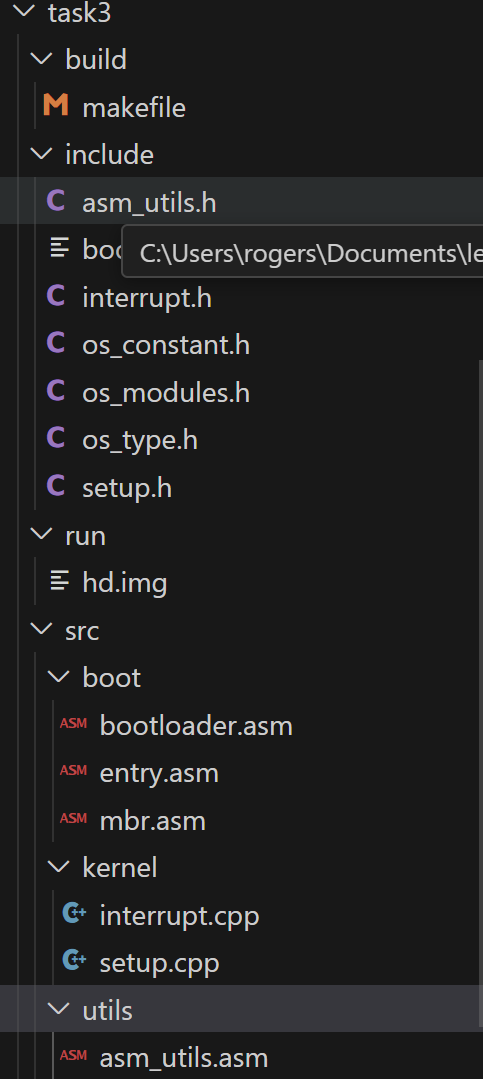The image size is (483, 1079).
Task: Click the C++ icon next to setup.cpp
Action: coord(74,960)
